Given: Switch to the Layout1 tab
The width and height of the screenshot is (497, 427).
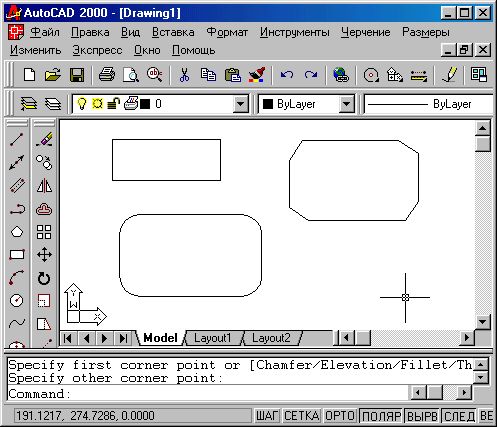Looking at the screenshot, I should click(213, 338).
